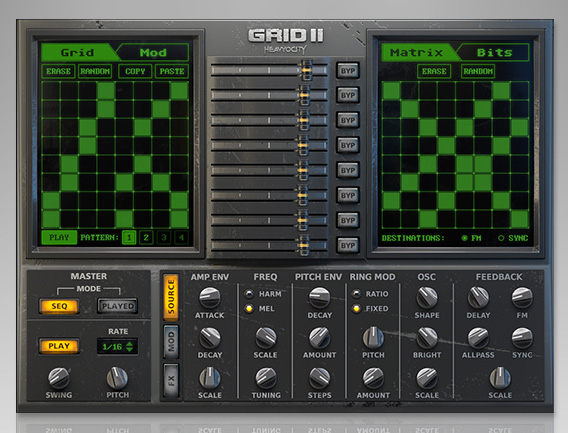
Task: Select pattern 1
Action: tap(129, 238)
